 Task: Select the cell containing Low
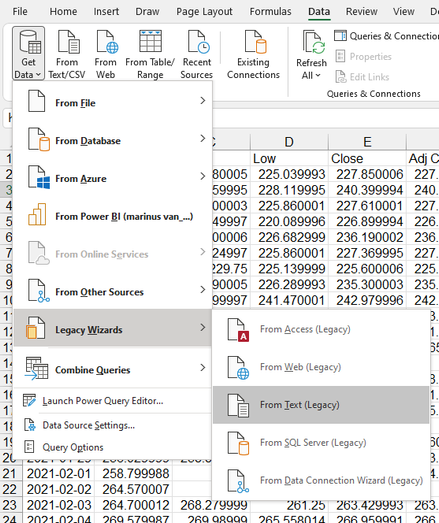(289, 158)
